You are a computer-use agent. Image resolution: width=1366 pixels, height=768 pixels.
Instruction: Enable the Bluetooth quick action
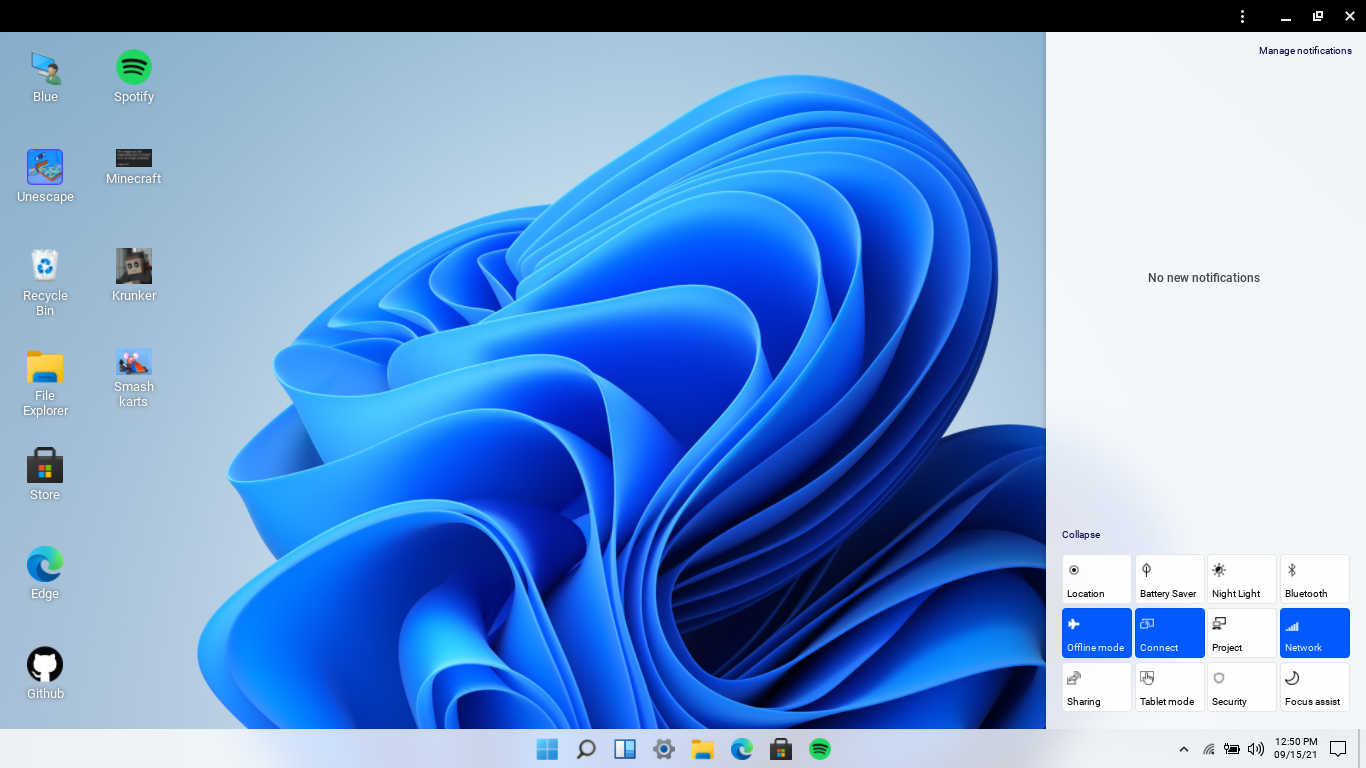pos(1315,579)
